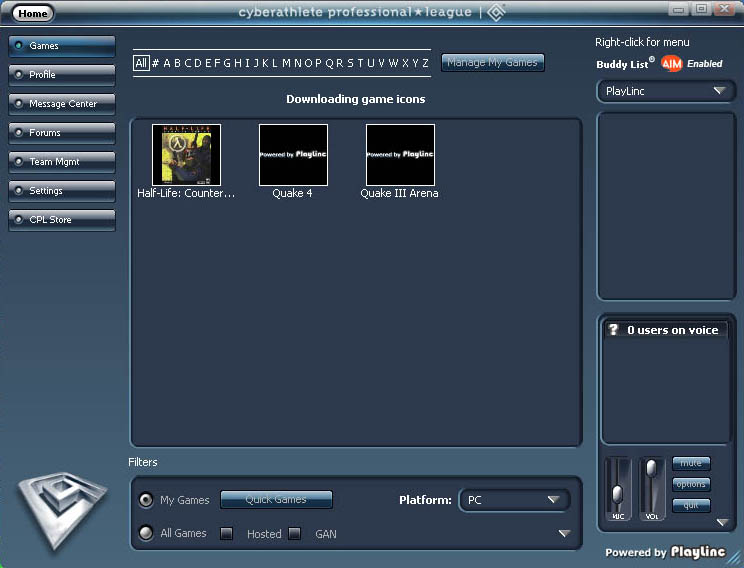Filter games by letter R
The width and height of the screenshot is (744, 568).
coord(340,63)
